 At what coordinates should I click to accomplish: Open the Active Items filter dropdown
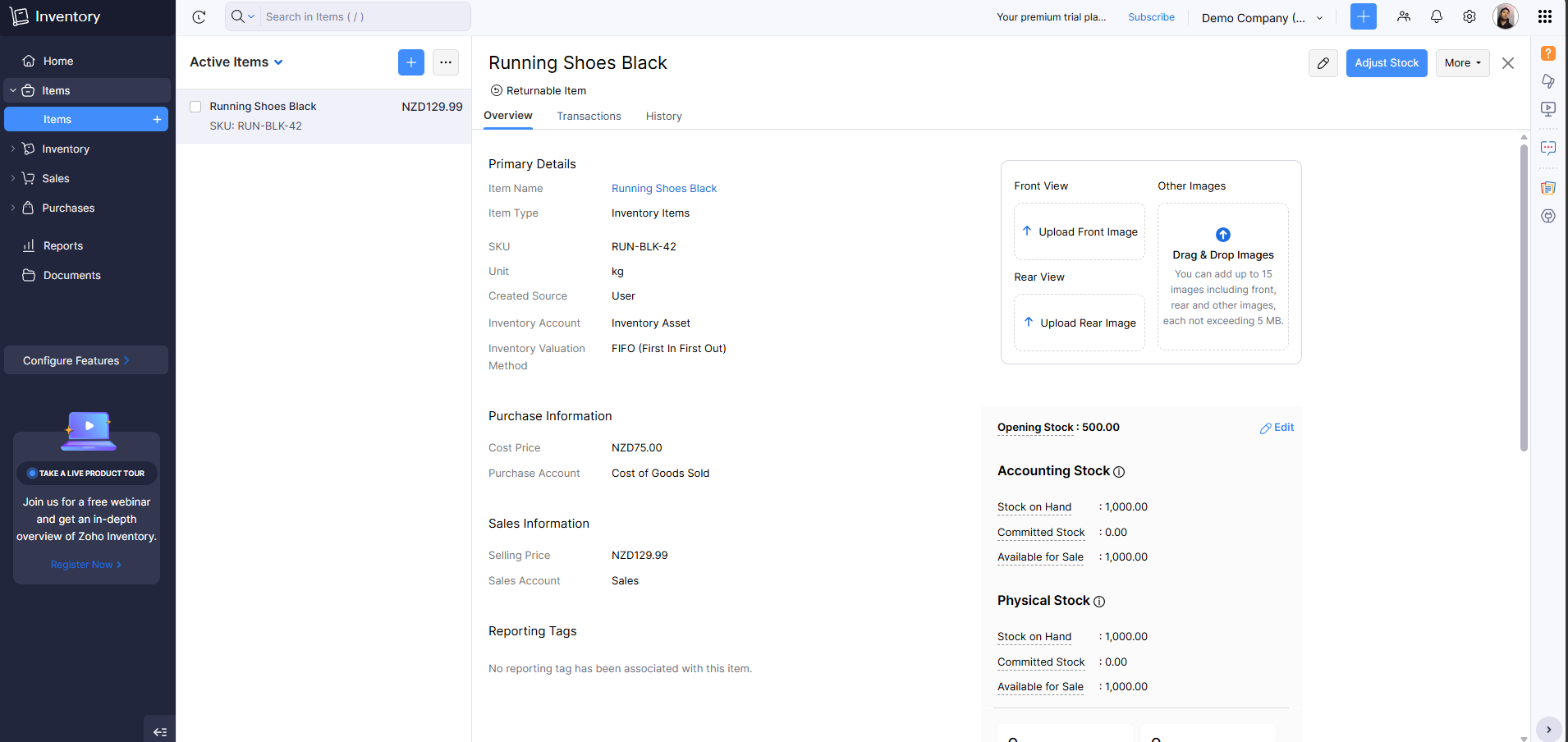click(x=236, y=62)
